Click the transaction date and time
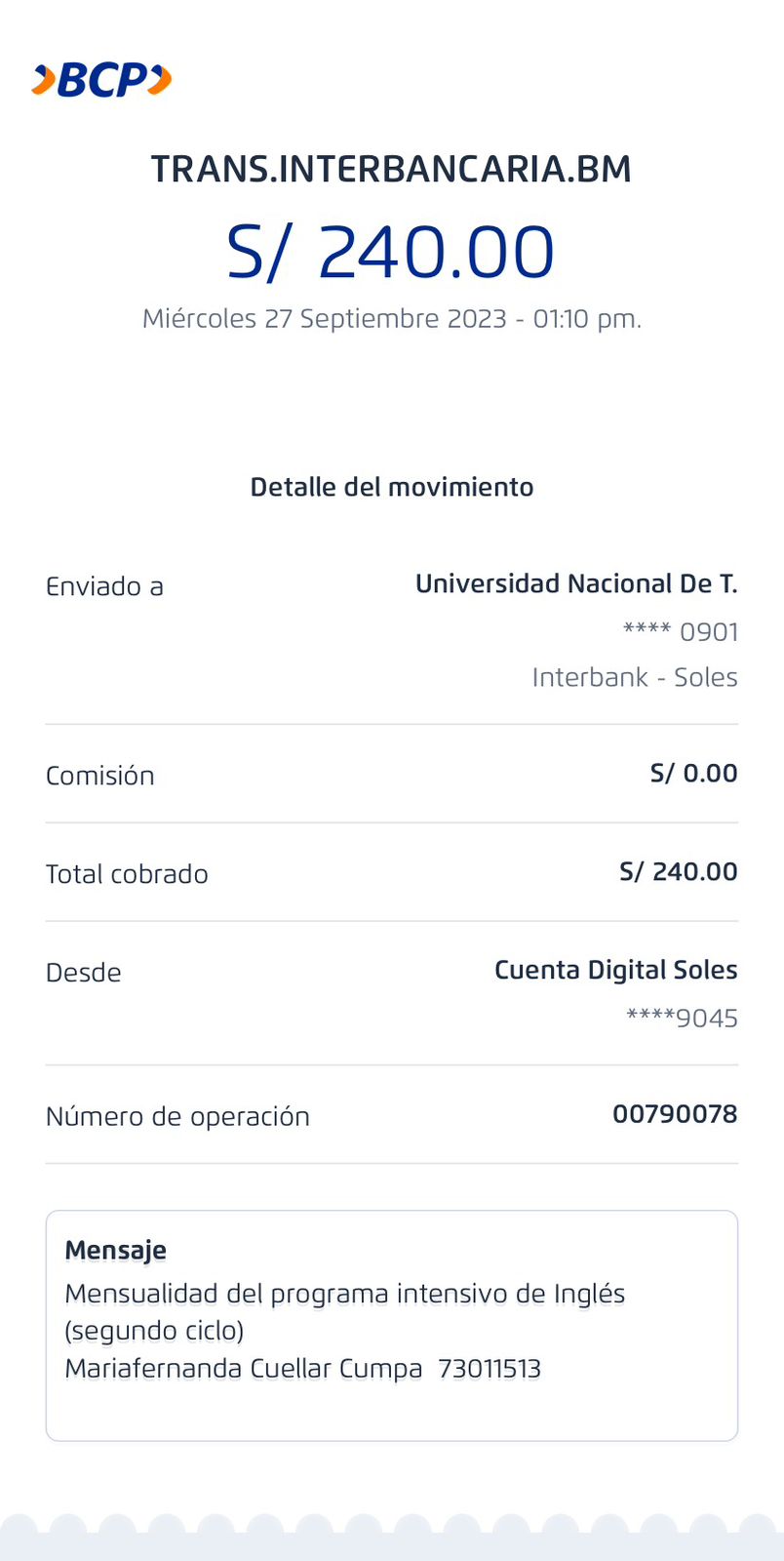Viewport: 784px width, 1561px height. [x=391, y=319]
